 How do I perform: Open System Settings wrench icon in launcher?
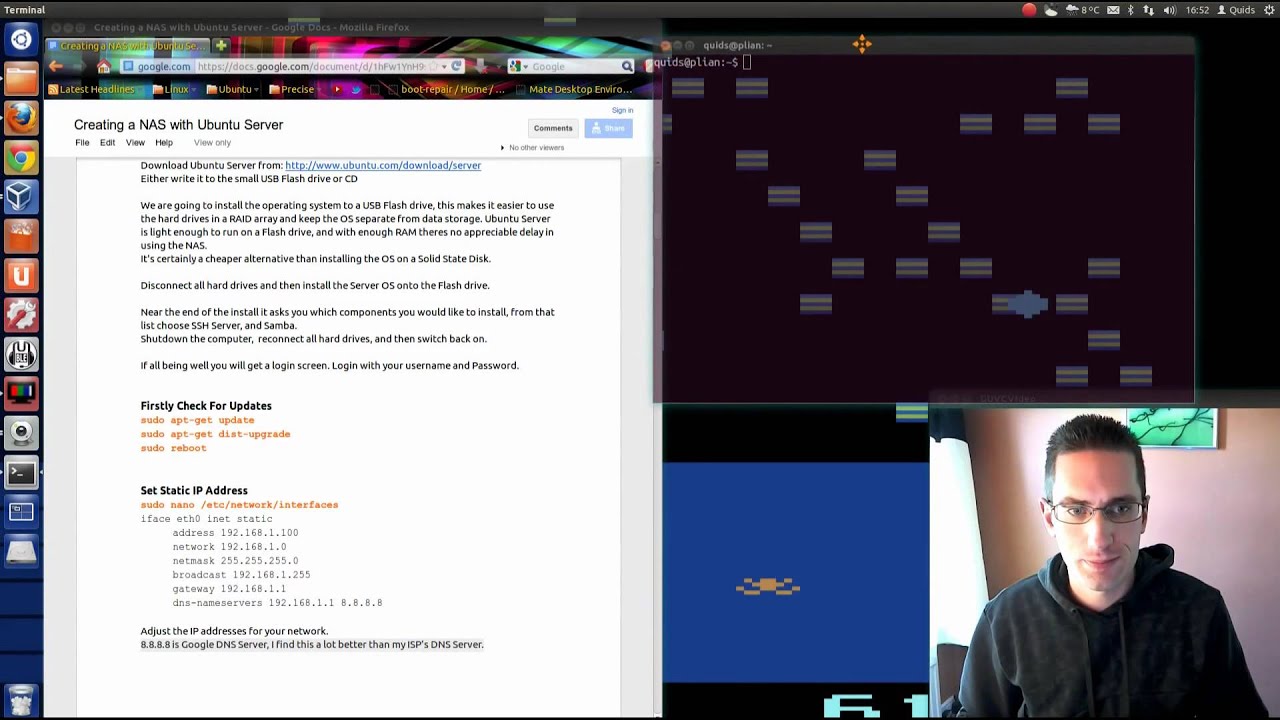click(21, 315)
